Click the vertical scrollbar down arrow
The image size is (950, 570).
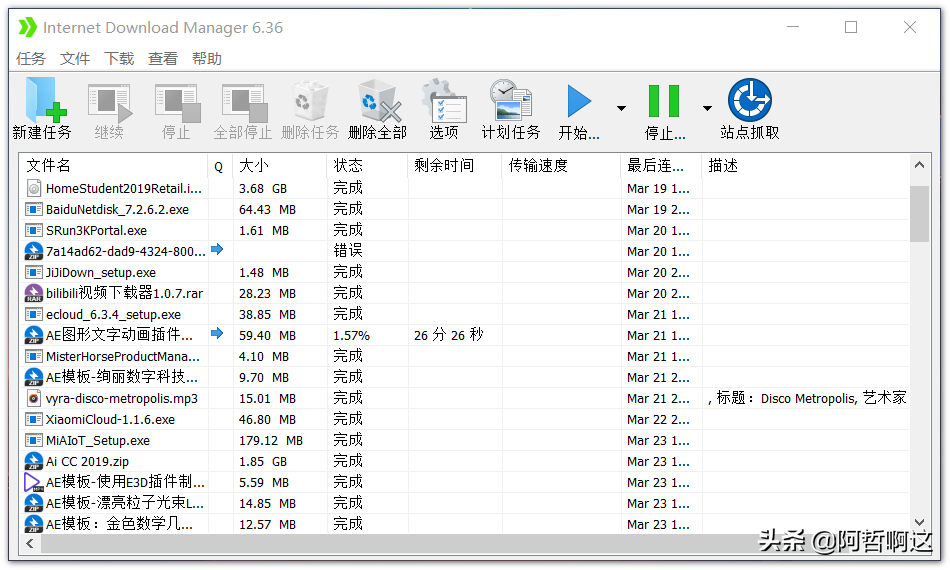[920, 522]
